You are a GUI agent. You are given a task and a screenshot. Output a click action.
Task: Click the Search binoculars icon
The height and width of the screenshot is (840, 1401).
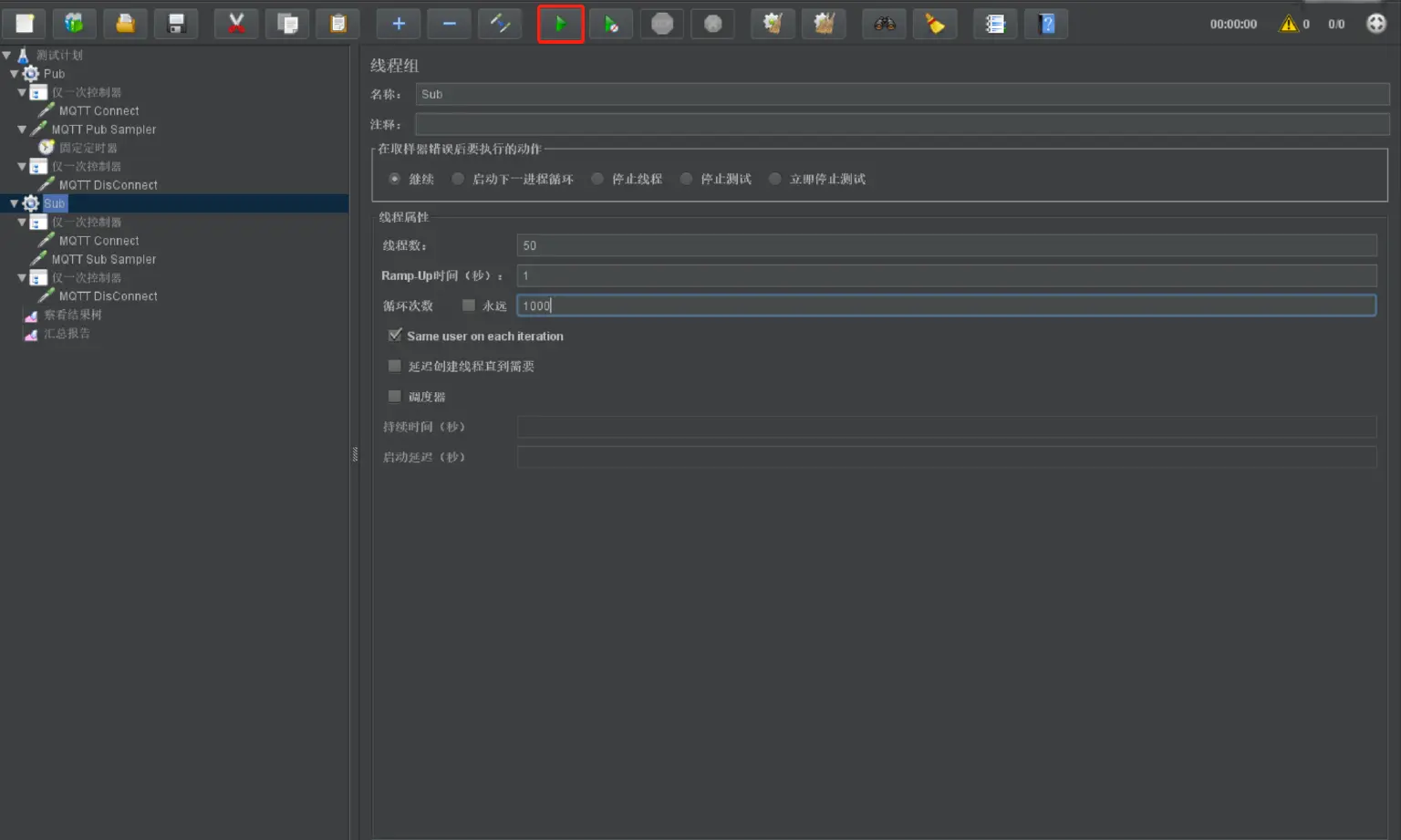click(x=885, y=24)
